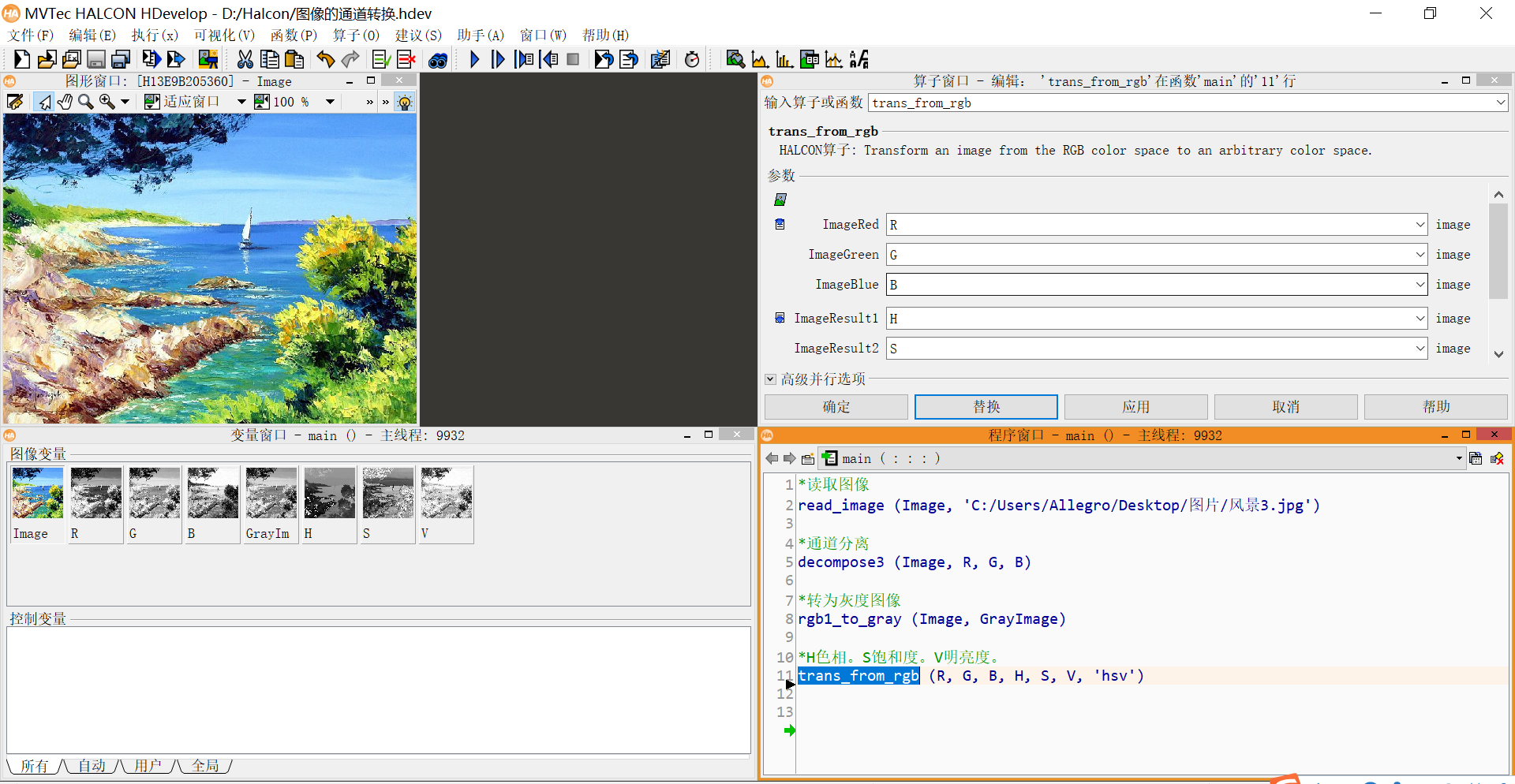Toggle the light bulb tooltip icon
Viewport: 1515px width, 784px height.
coord(405,103)
